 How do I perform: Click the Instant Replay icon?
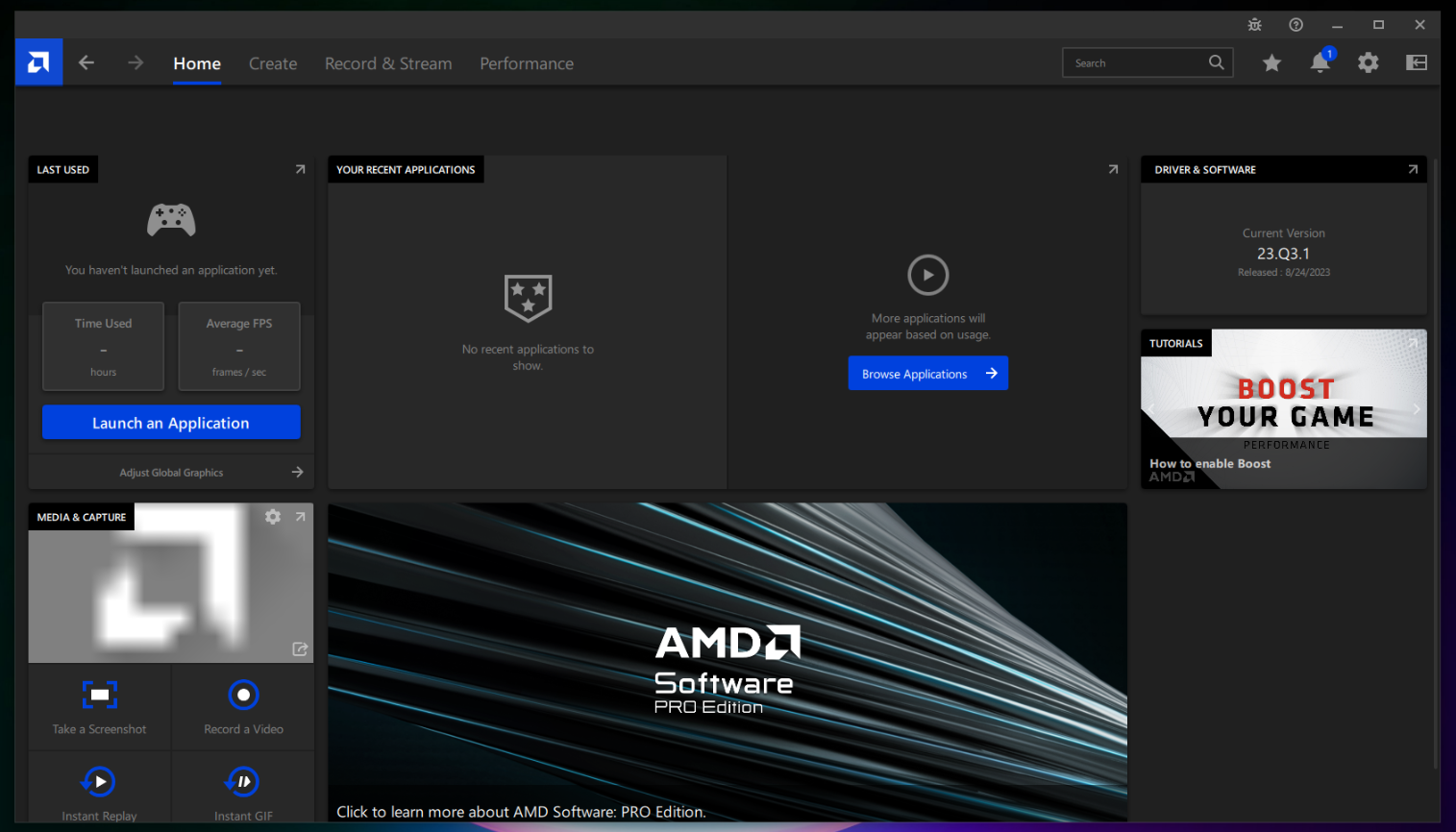(x=99, y=782)
